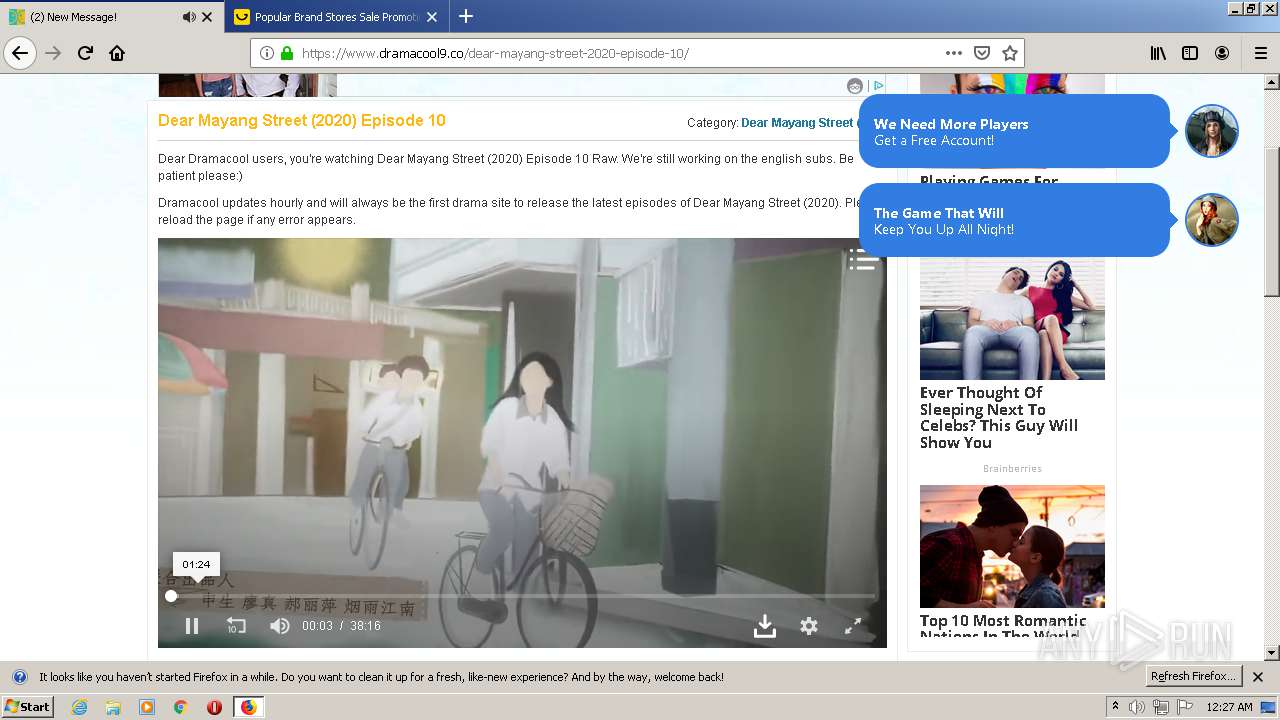
Task: Open Ever Thought Of Sleeping article link
Action: click(999, 418)
